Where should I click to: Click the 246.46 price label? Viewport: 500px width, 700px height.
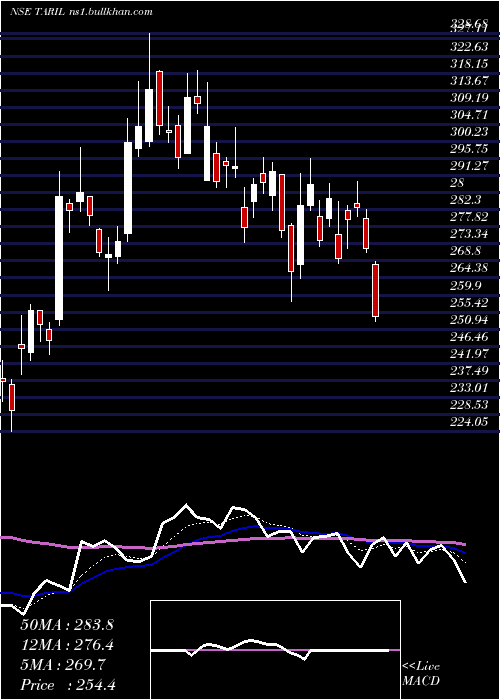(469, 336)
